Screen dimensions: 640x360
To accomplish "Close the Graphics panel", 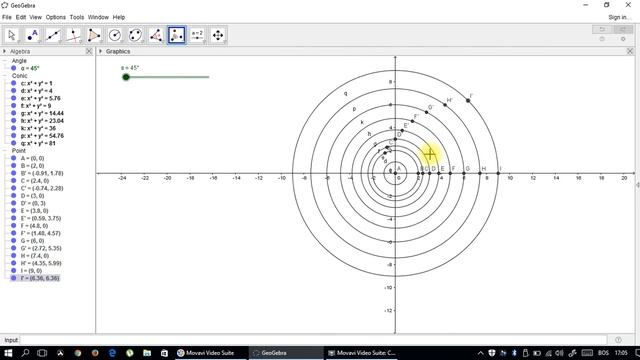I will coord(630,51).
